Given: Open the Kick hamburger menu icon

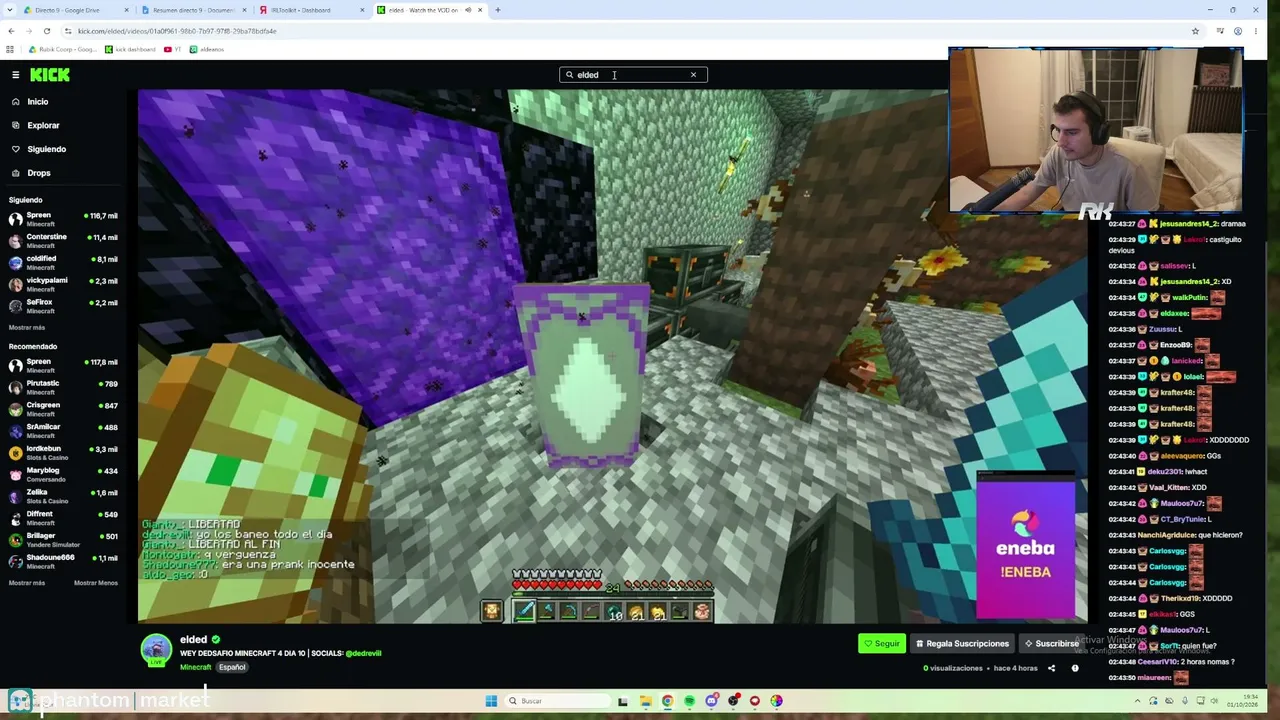Looking at the screenshot, I should coord(15,75).
